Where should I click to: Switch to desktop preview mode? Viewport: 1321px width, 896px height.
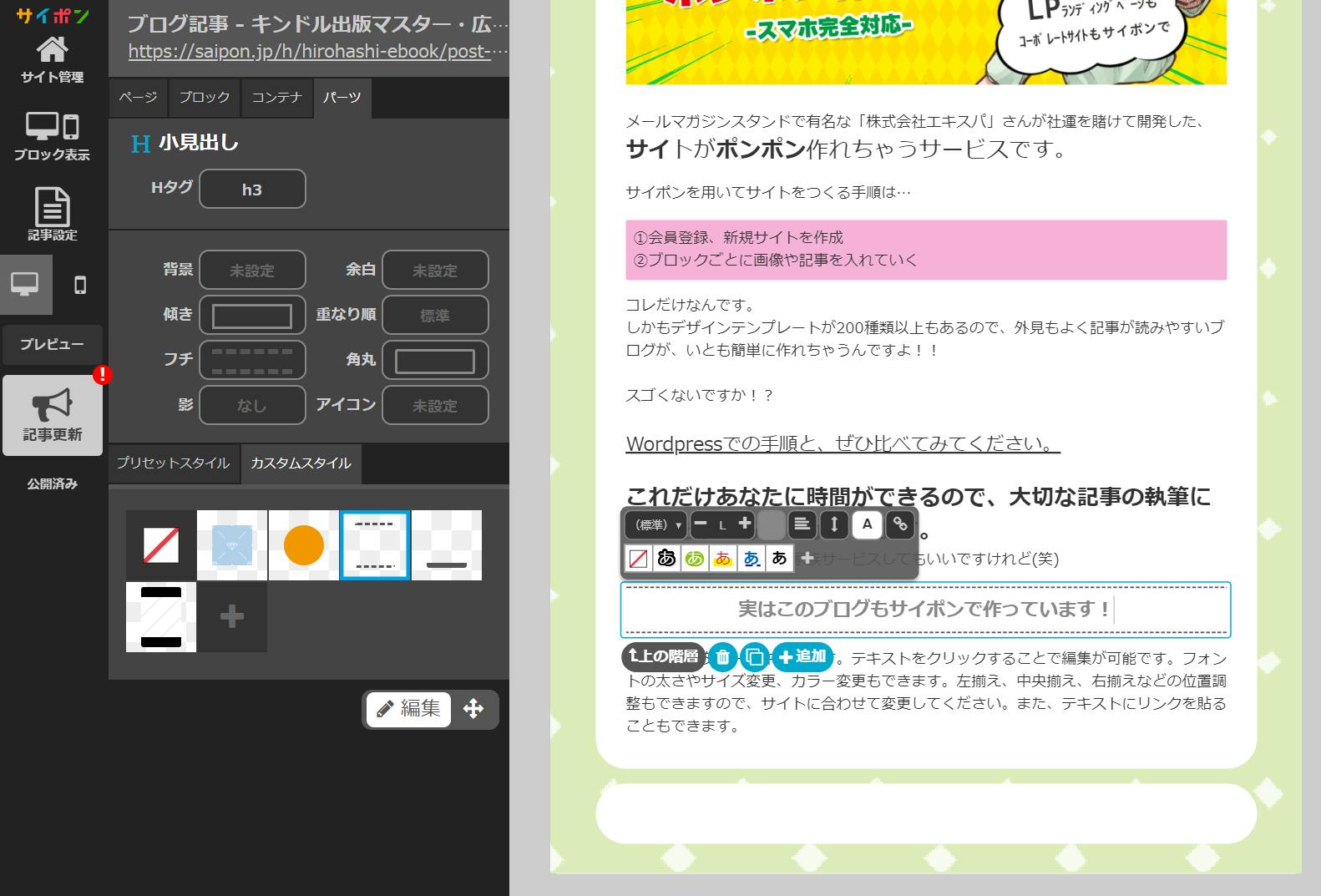coord(25,285)
